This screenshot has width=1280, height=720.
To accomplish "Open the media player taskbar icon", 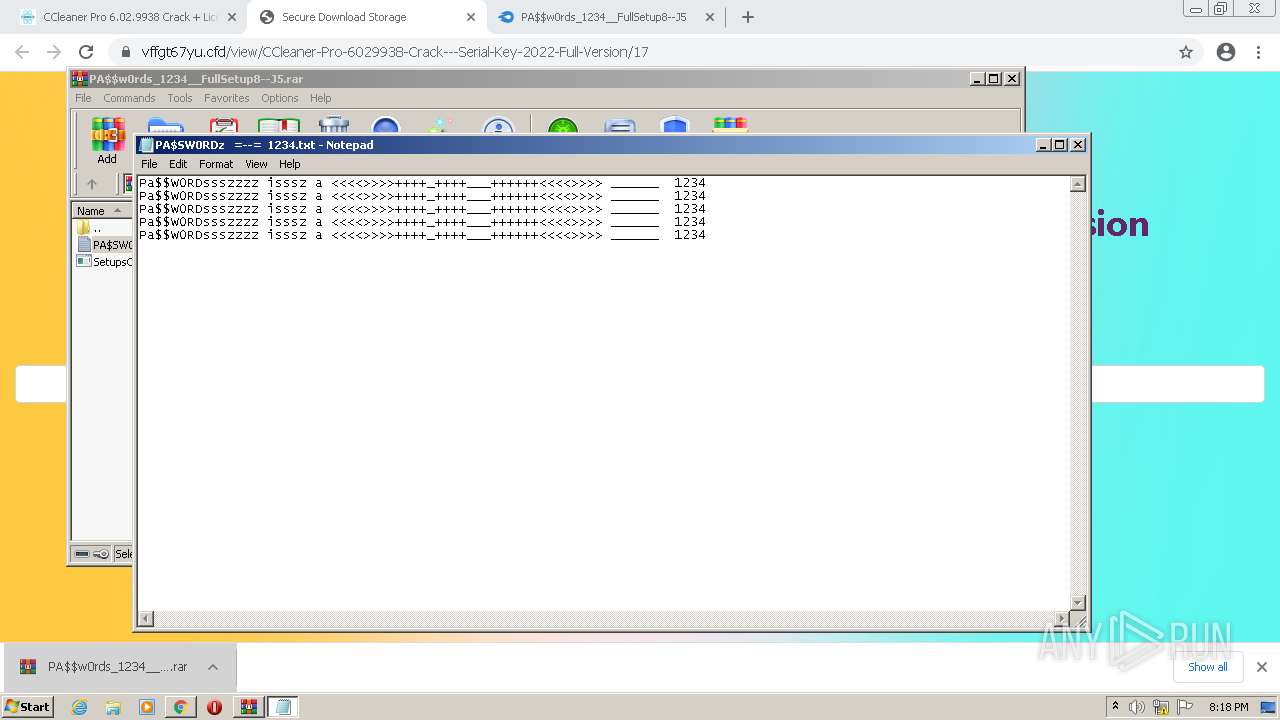I will [147, 707].
